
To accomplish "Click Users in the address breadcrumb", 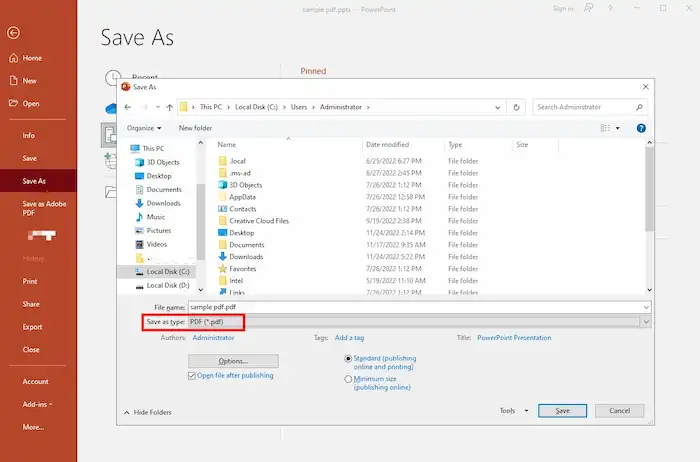I will click(299, 107).
